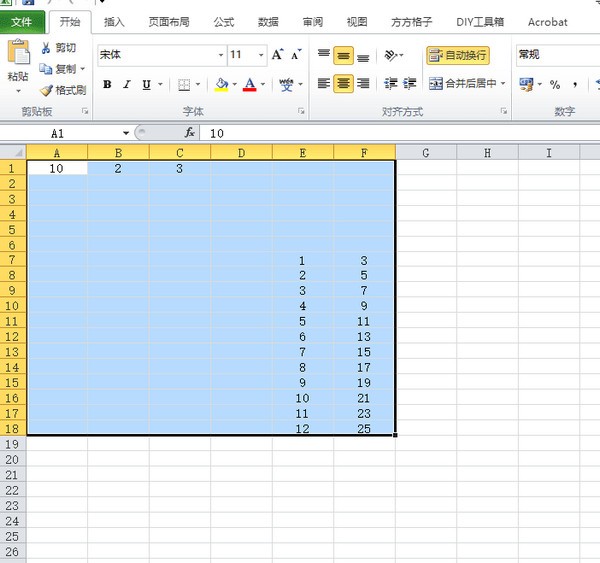Click the align text left icon
Image resolution: width=600 pixels, height=563 pixels.
click(x=323, y=84)
